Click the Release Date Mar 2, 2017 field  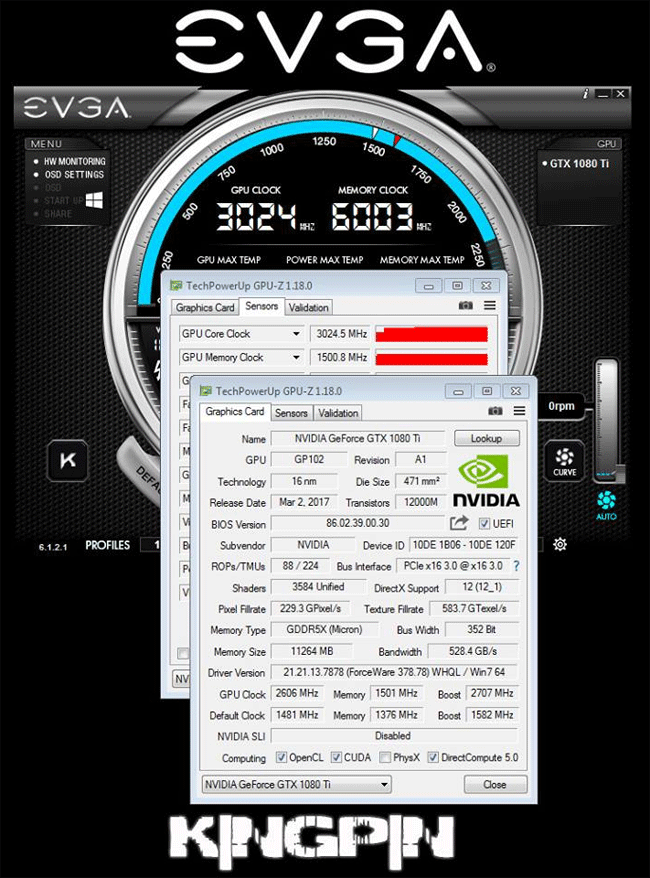click(x=305, y=502)
